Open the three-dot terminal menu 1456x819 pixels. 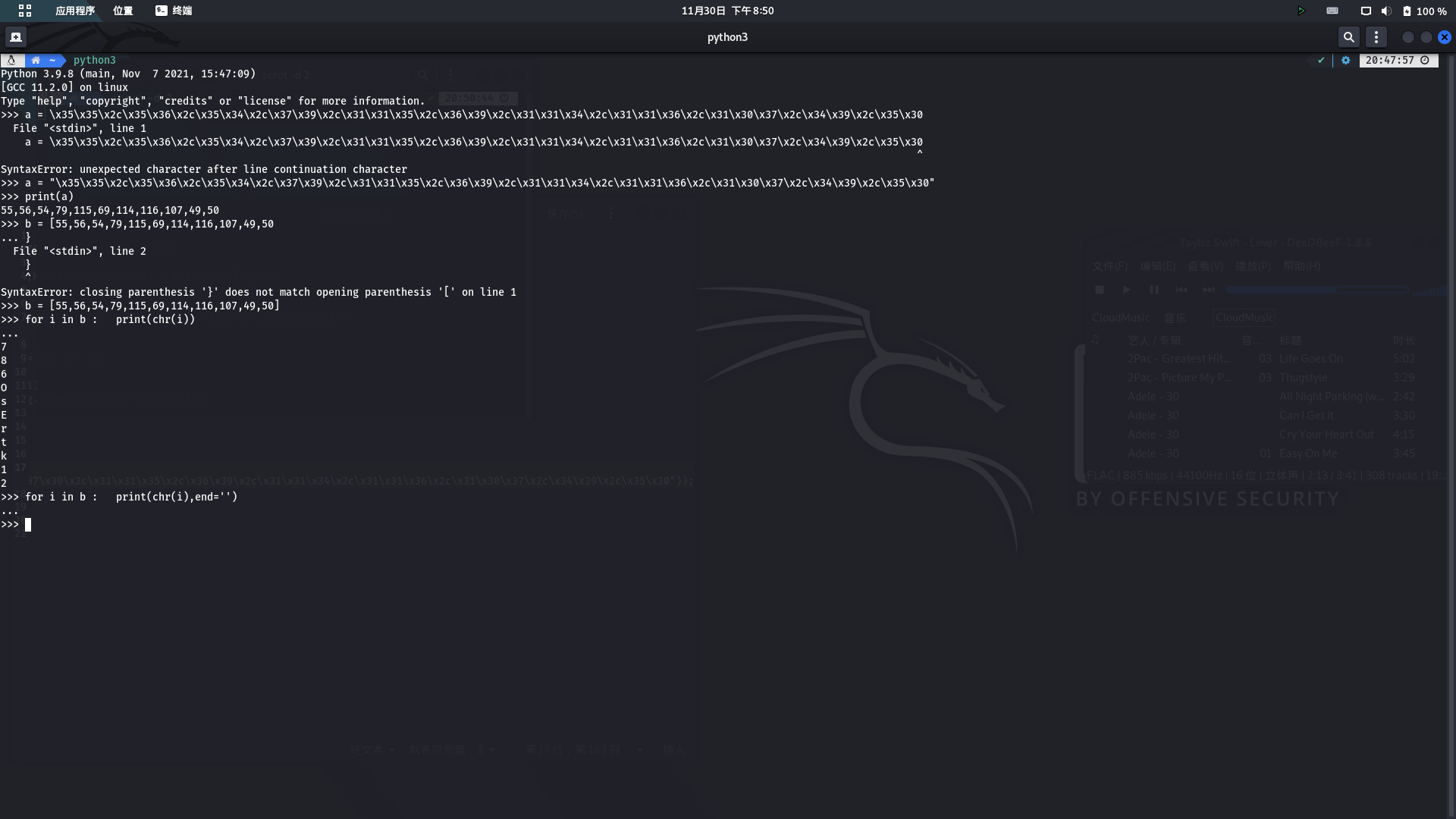click(x=1376, y=36)
